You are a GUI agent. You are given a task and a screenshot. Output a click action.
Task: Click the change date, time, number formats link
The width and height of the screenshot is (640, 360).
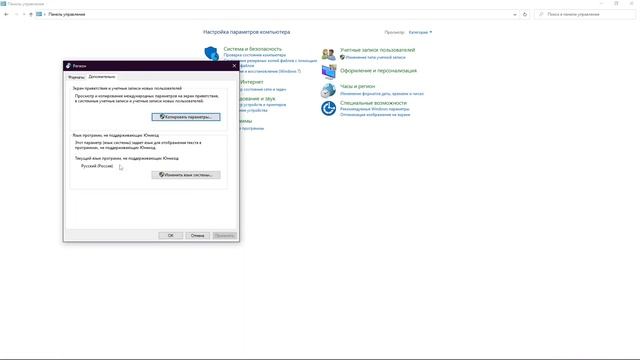[x=382, y=94]
